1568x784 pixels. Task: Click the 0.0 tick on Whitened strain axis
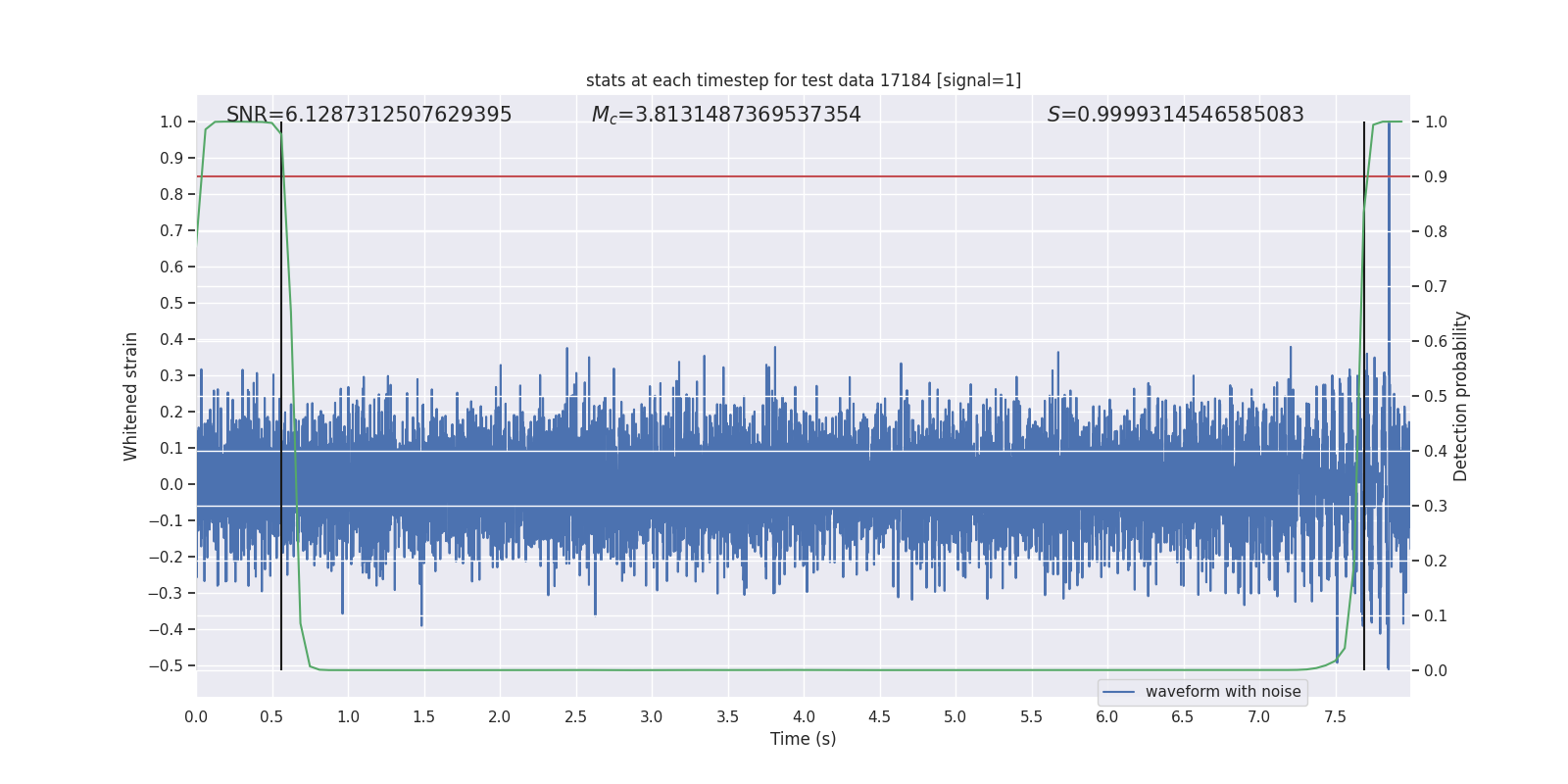pos(171,484)
